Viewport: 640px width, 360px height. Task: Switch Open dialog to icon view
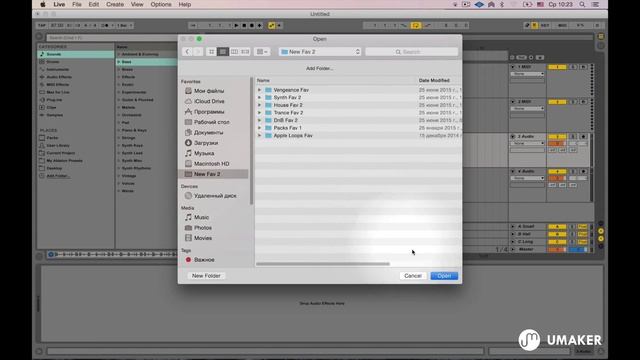pyautogui.click(x=211, y=52)
